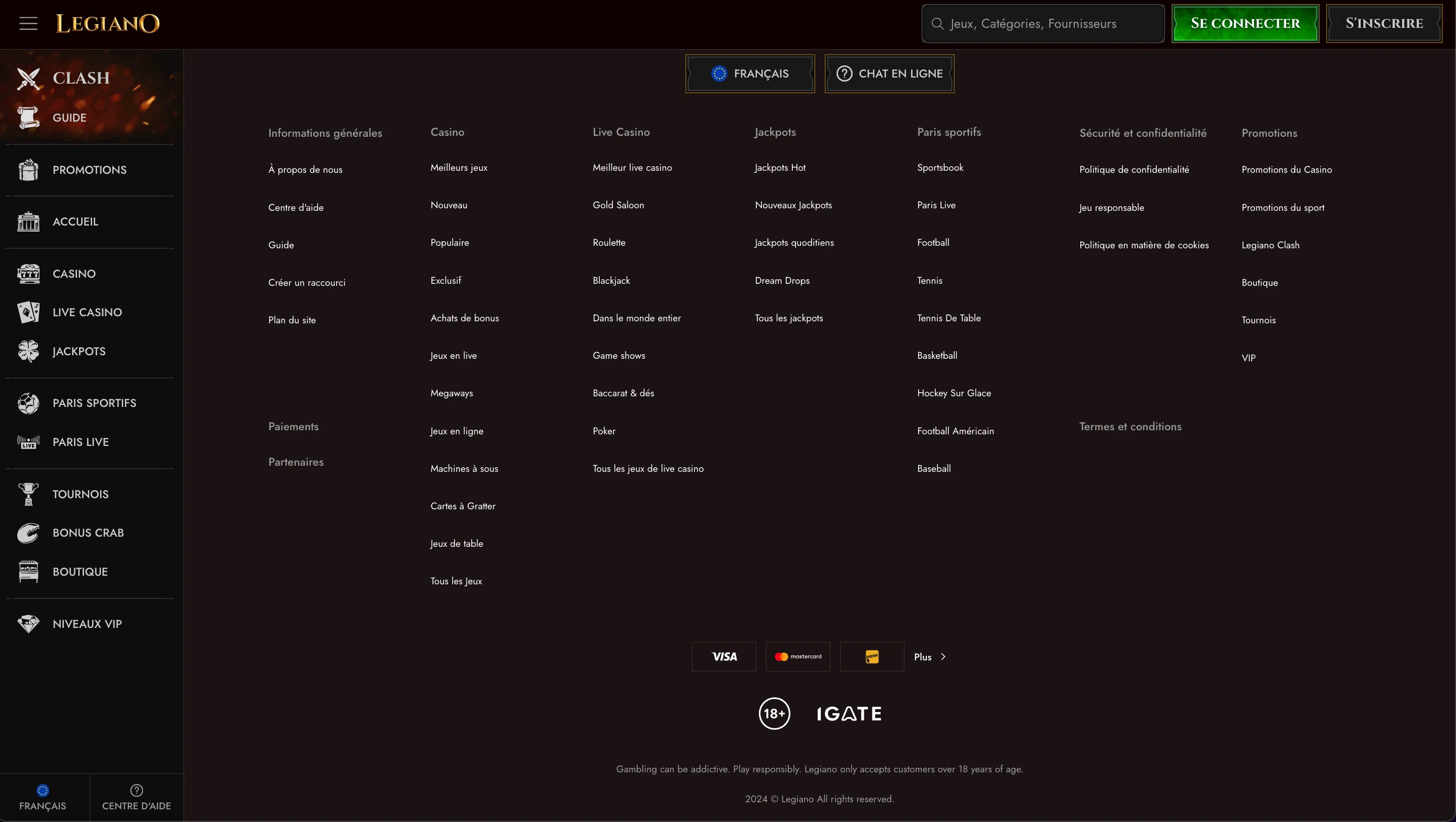This screenshot has height=822, width=1456.
Task: Click the Mastercard payment logo
Action: (798, 656)
